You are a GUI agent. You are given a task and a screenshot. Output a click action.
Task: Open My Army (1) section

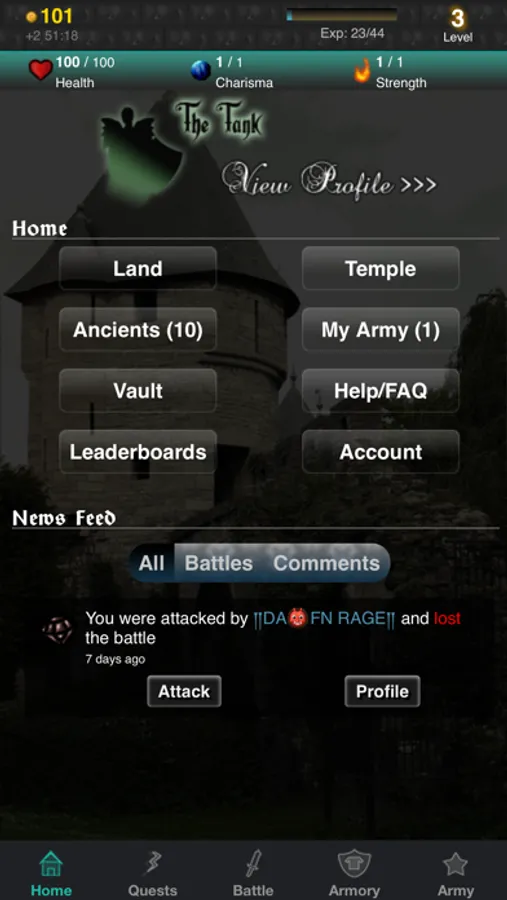[x=381, y=330]
